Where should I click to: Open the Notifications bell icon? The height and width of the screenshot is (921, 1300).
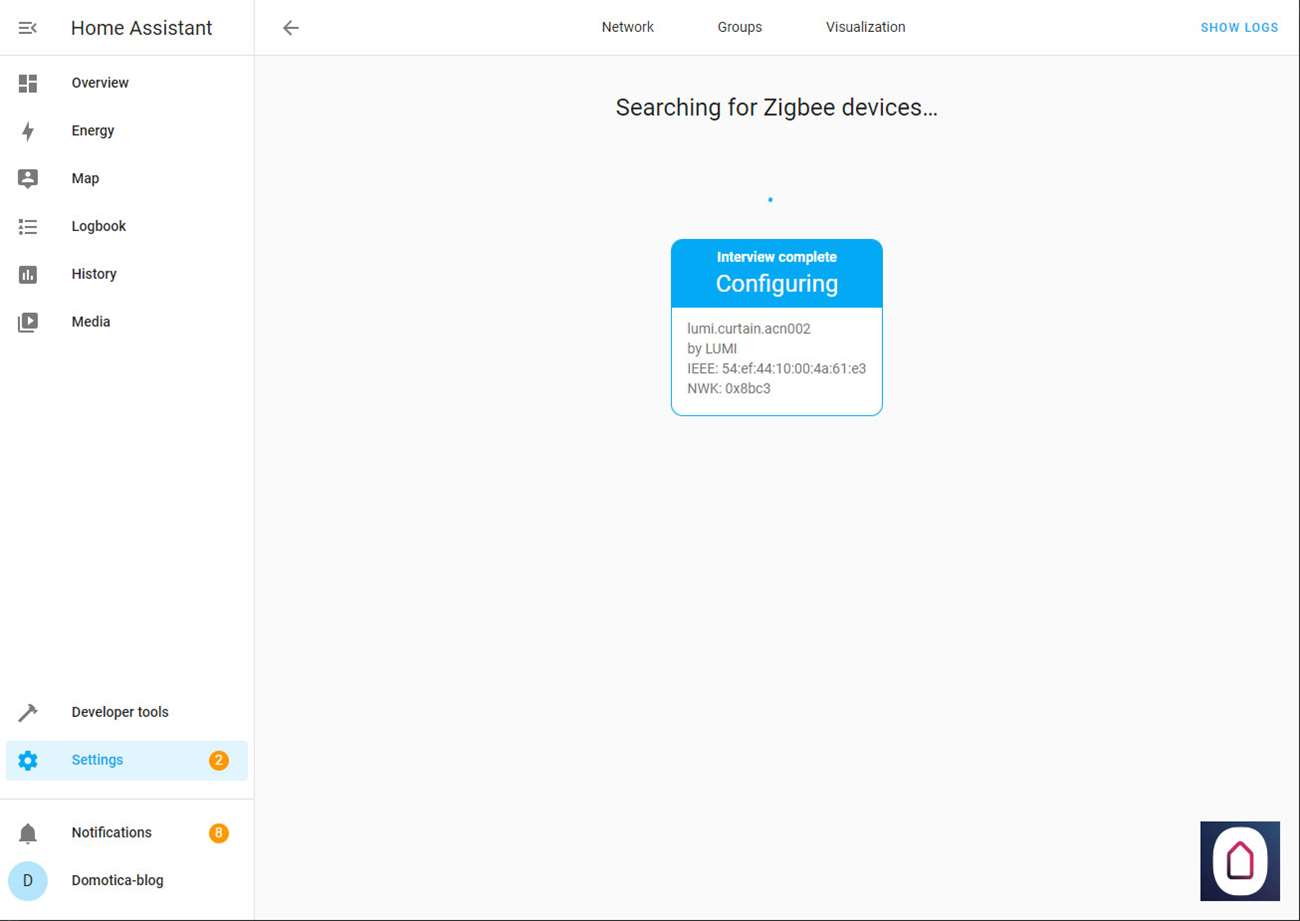point(28,833)
